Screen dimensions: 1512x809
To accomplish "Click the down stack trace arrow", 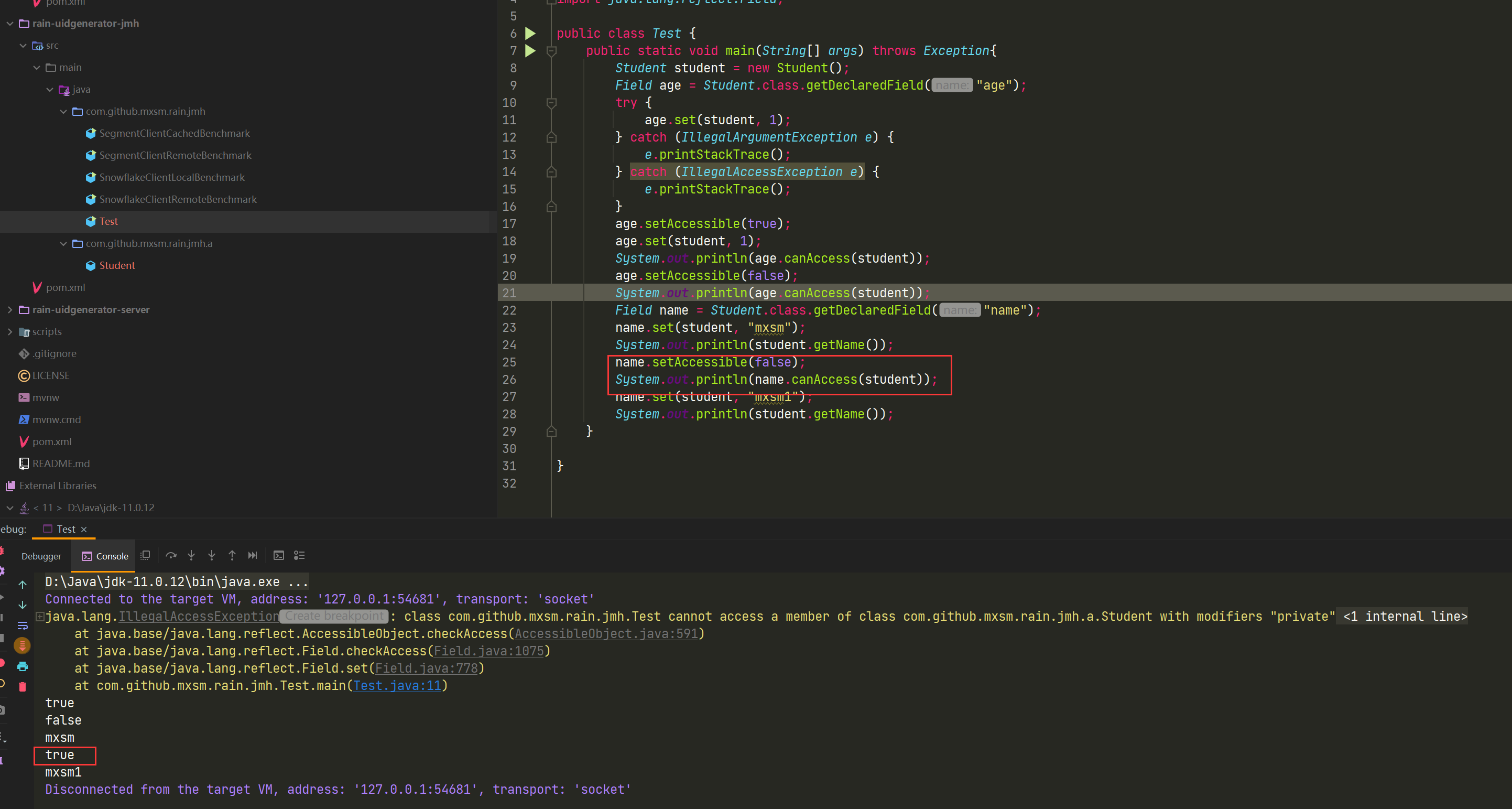I will (x=23, y=605).
